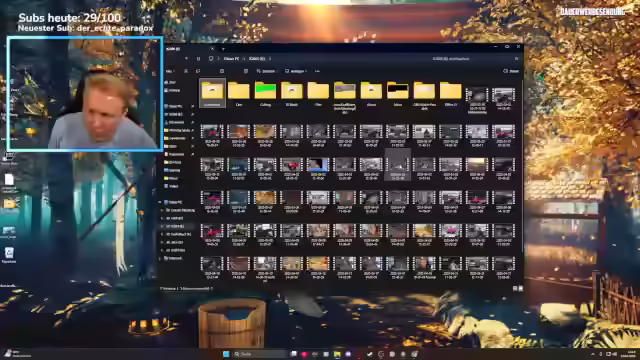Click the File Explorer icon on taskbar
Image resolution: width=640 pixels, height=360 pixels.
337,354
